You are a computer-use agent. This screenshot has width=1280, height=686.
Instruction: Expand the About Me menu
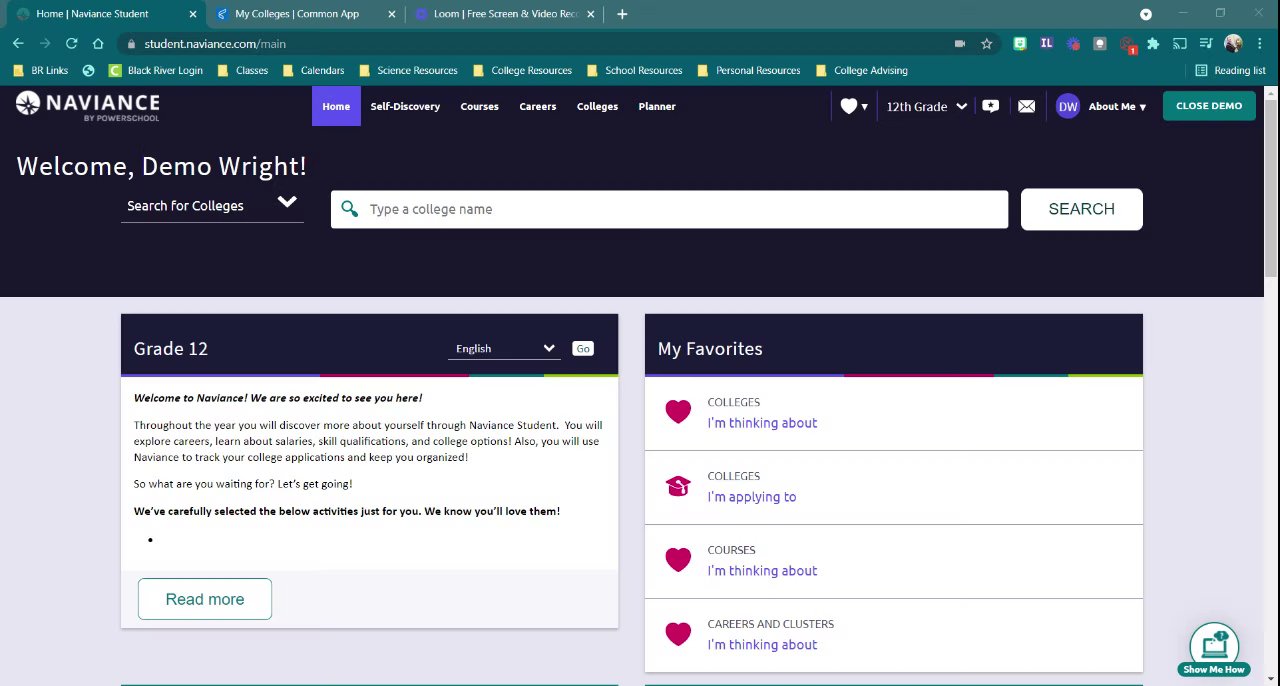1117,106
